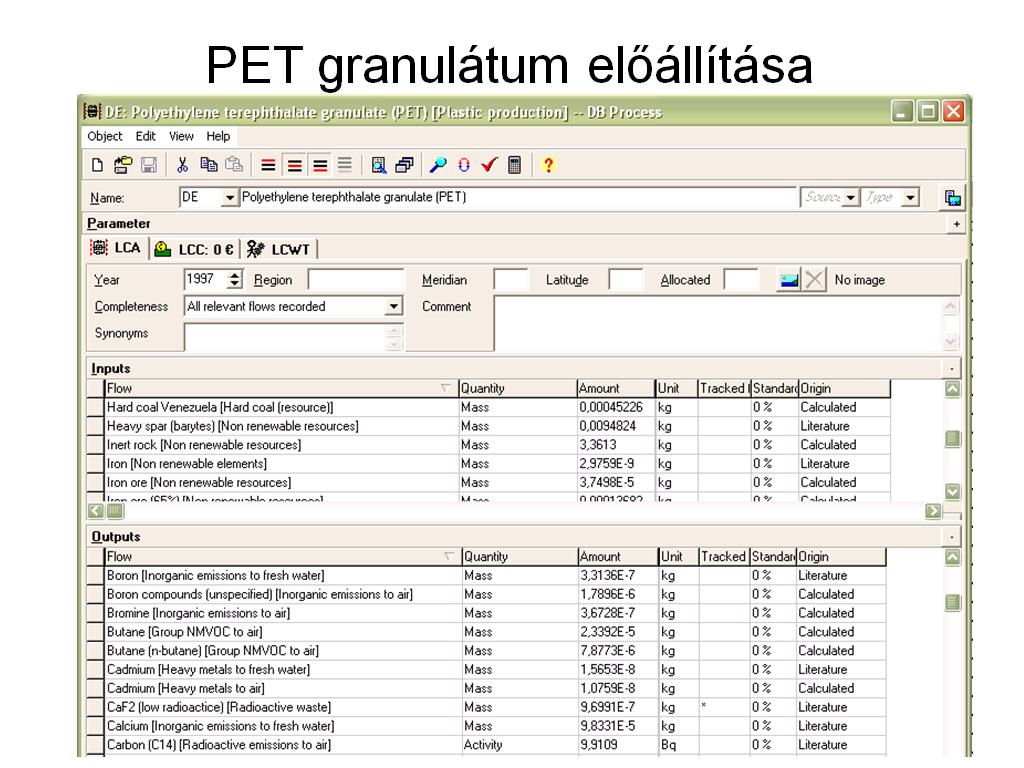Image resolution: width=1024 pixels, height=768 pixels.
Task: Create a new object with the blank page icon
Action: tap(97, 165)
